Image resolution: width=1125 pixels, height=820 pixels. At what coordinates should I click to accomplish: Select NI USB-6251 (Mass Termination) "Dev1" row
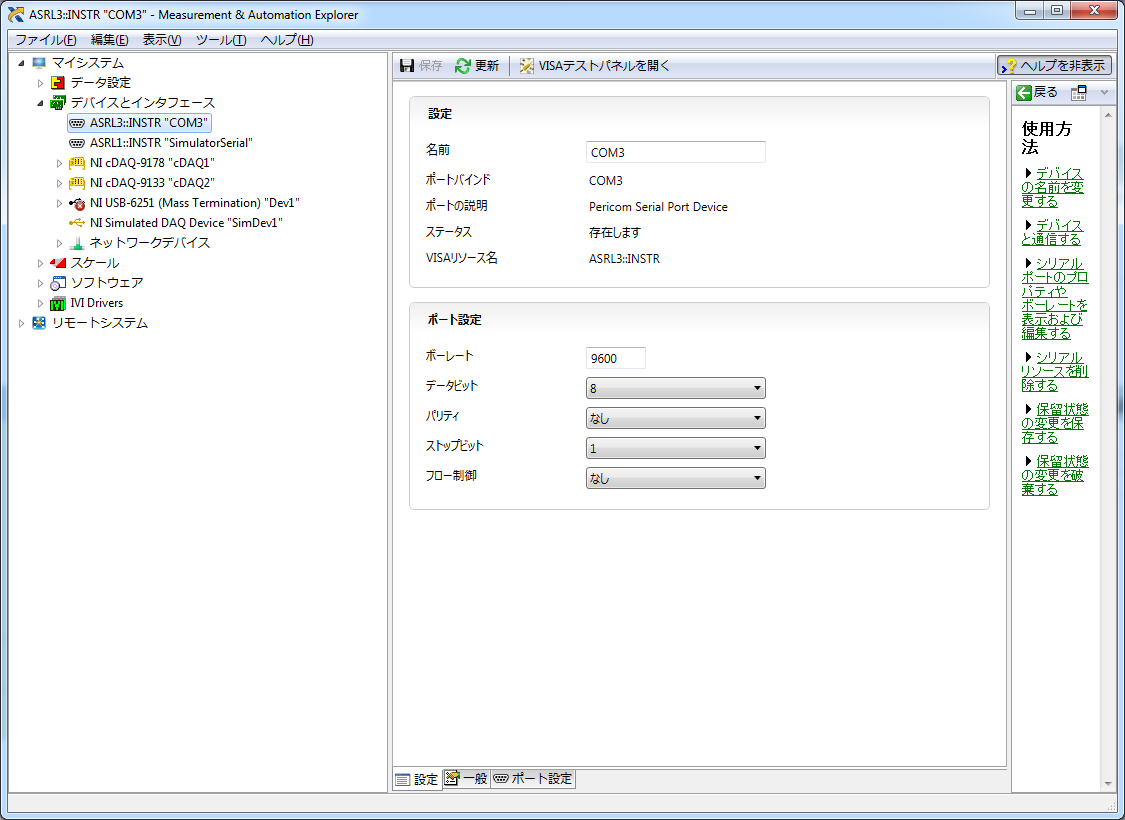click(x=184, y=203)
